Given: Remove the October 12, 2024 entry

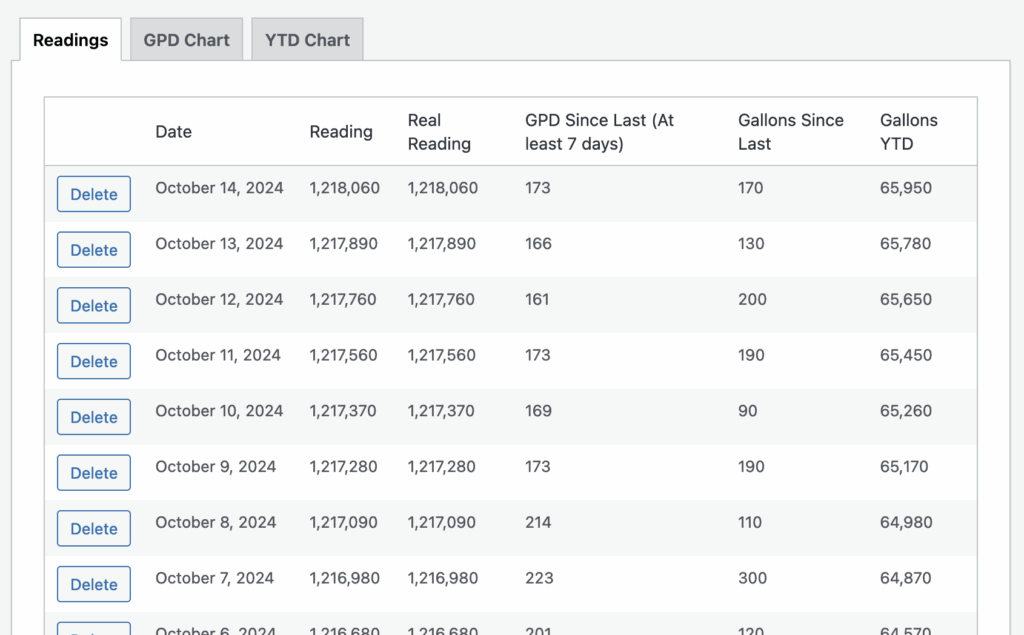Looking at the screenshot, I should [94, 306].
